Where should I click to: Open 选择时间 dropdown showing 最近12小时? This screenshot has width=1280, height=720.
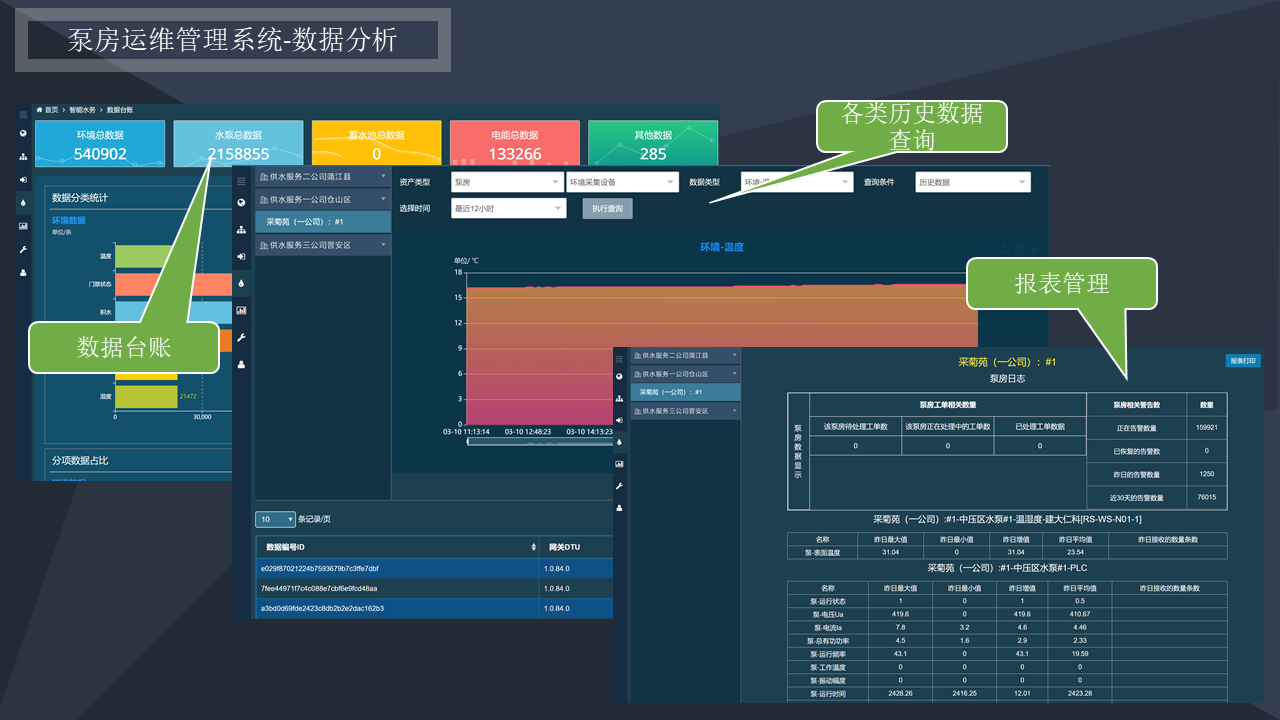(x=509, y=208)
